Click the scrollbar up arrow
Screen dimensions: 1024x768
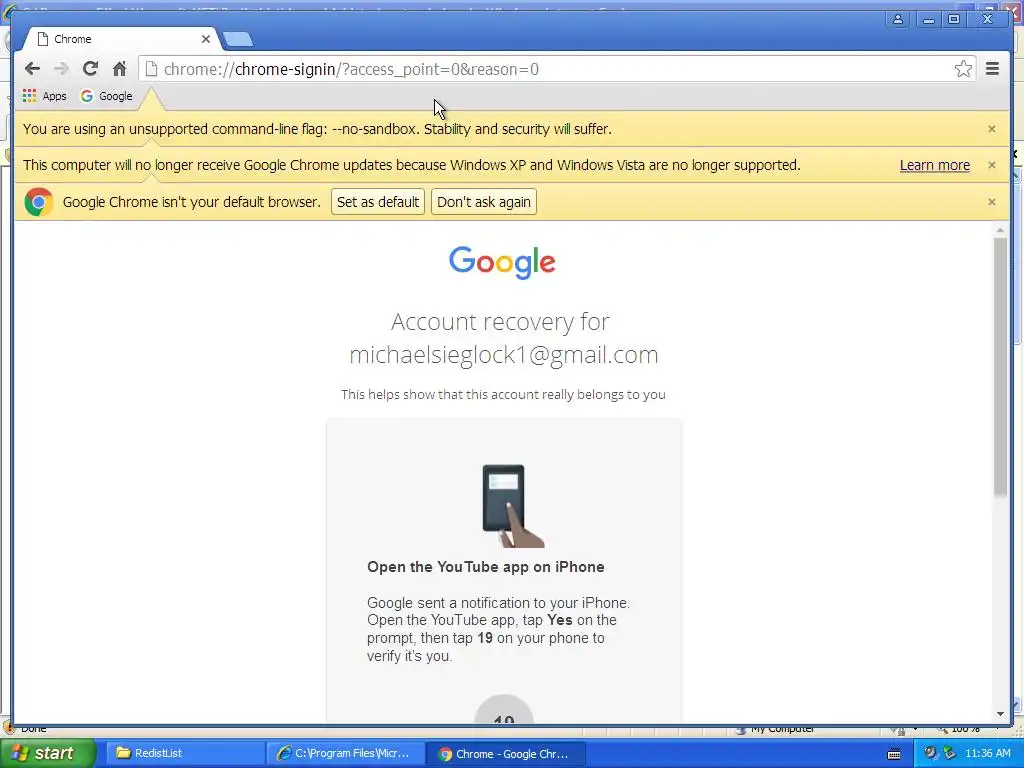pyautogui.click(x=1000, y=230)
